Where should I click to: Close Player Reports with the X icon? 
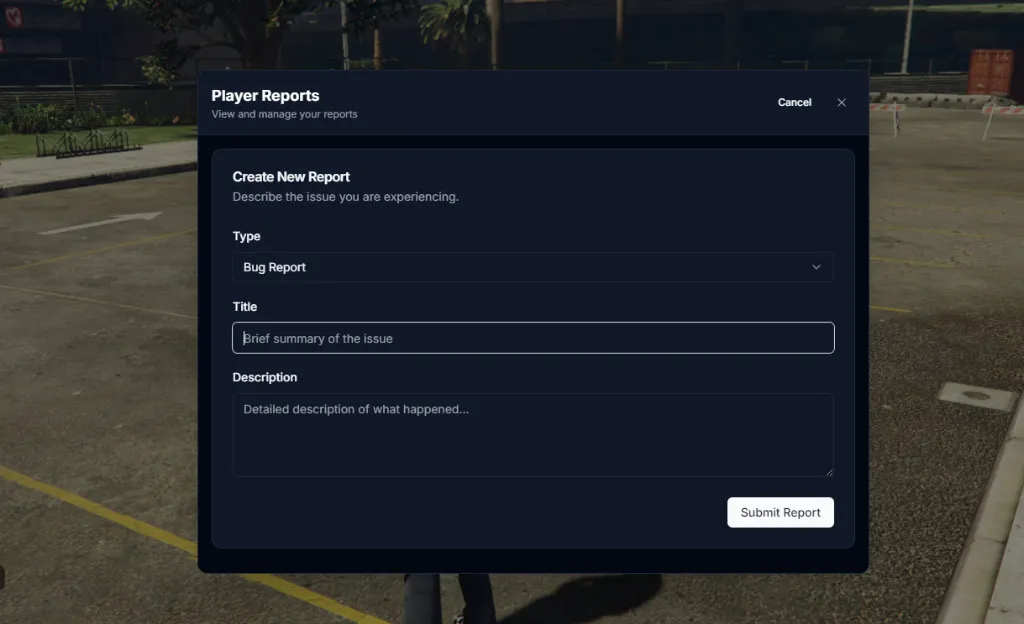841,101
